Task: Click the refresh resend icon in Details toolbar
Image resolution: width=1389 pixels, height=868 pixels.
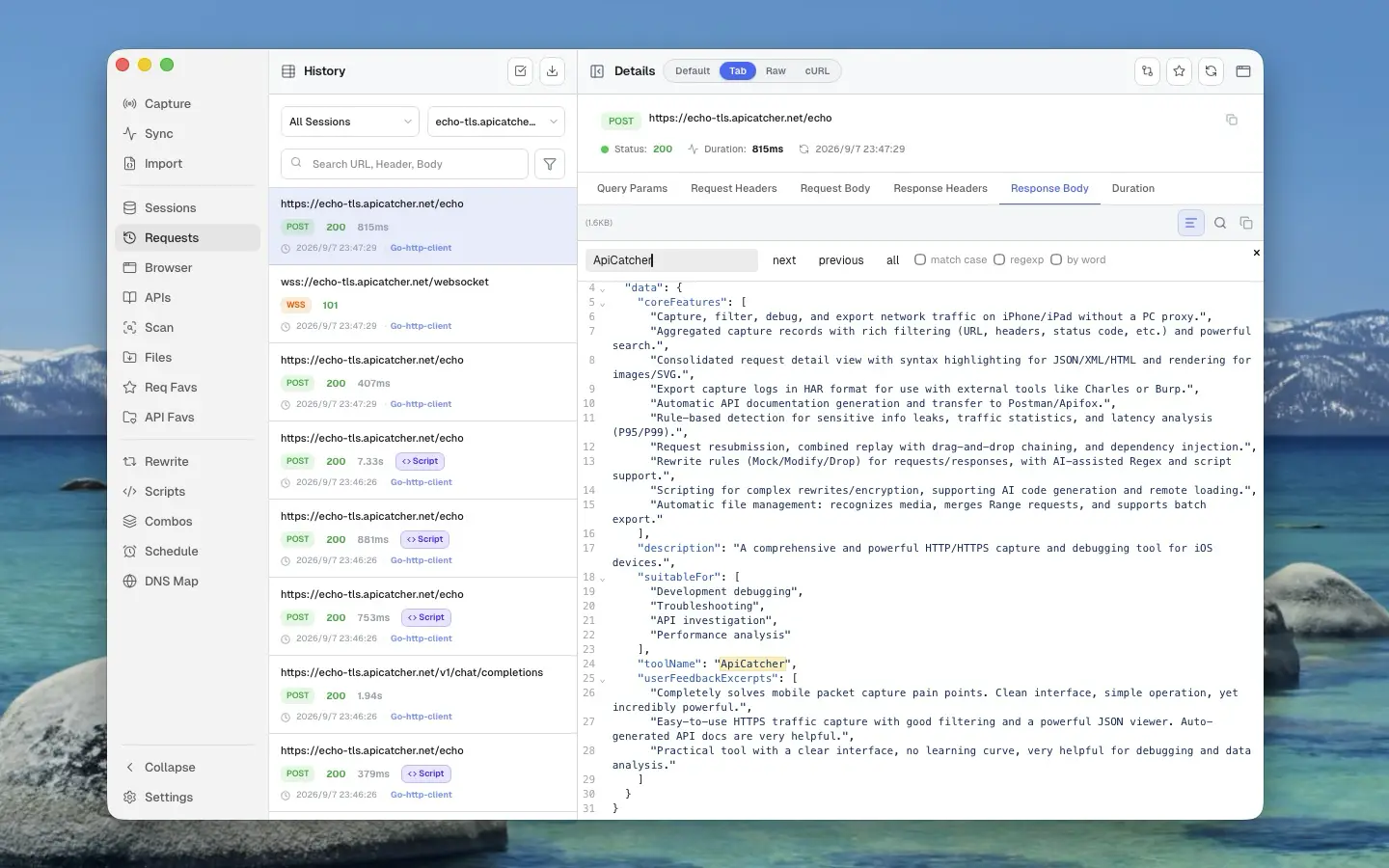Action: coord(1211,71)
